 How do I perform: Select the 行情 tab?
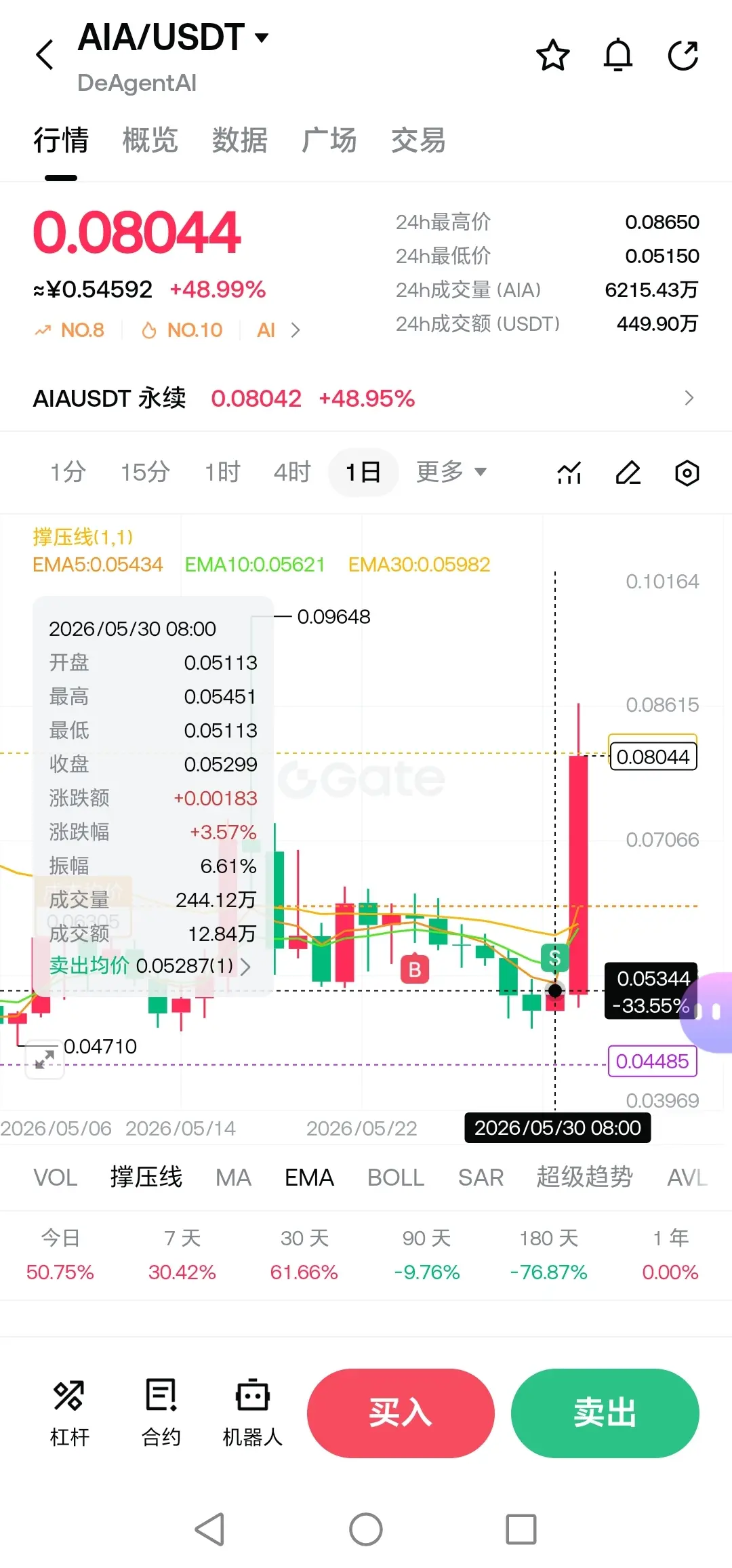61,141
